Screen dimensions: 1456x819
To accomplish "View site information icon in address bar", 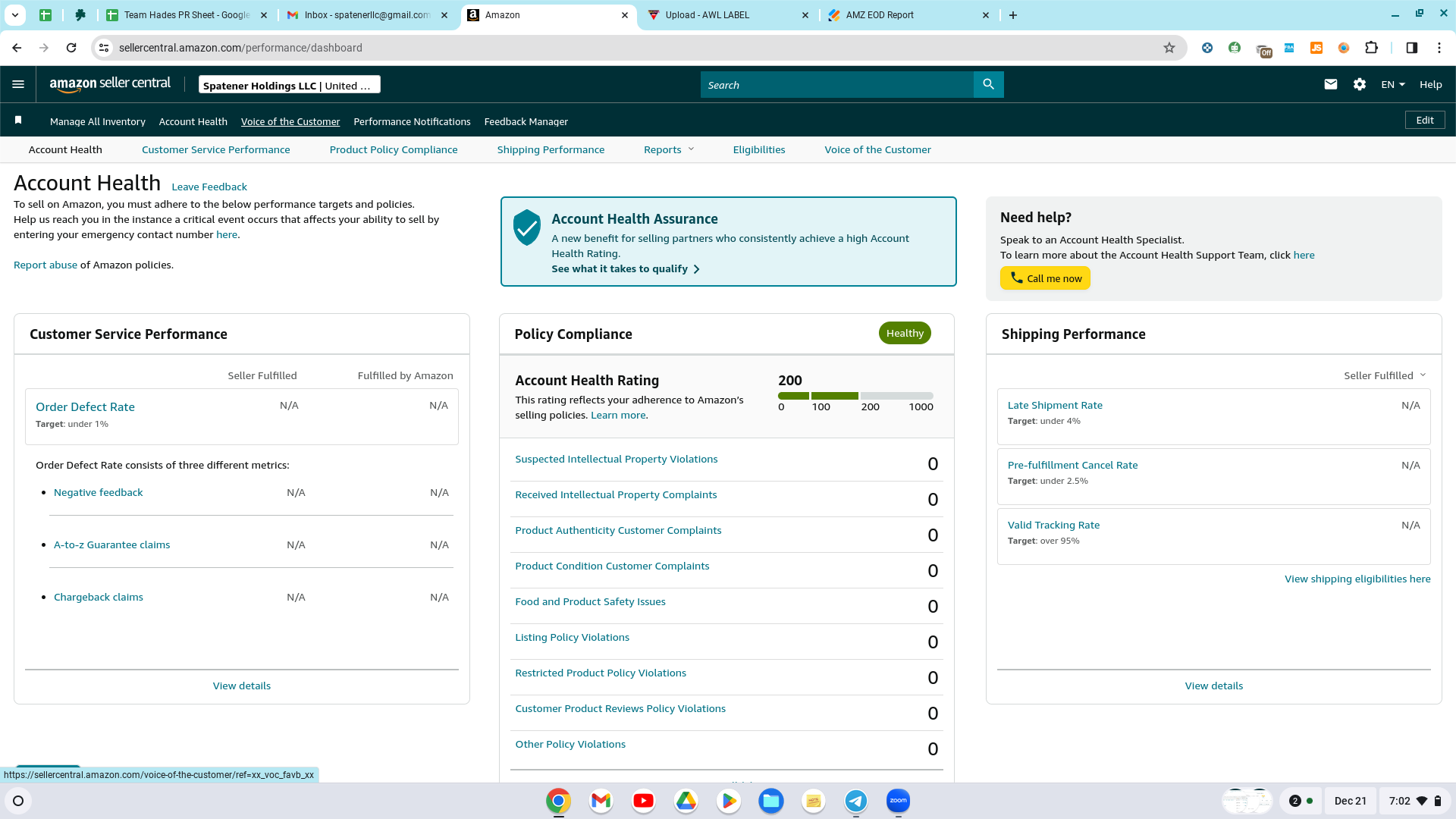I will point(104,48).
